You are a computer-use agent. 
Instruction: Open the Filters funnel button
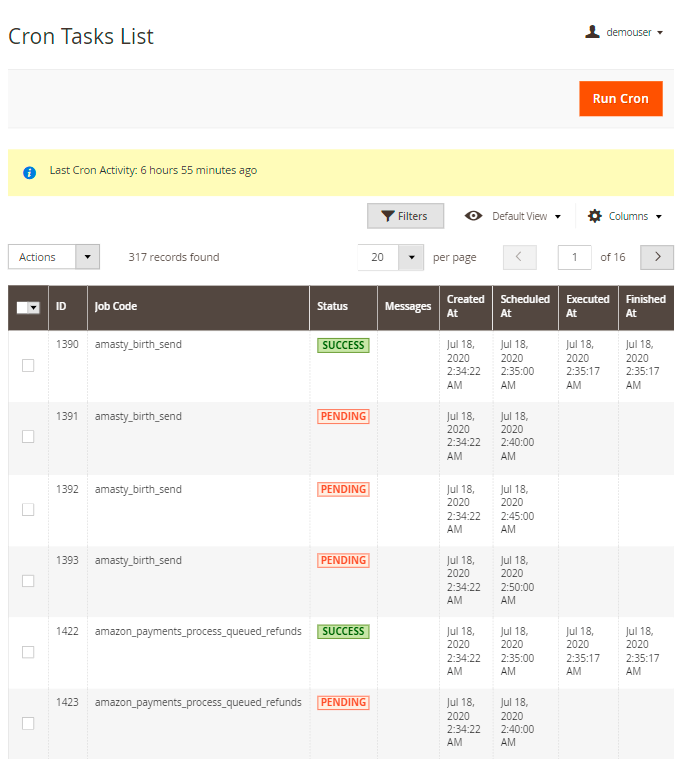(405, 216)
